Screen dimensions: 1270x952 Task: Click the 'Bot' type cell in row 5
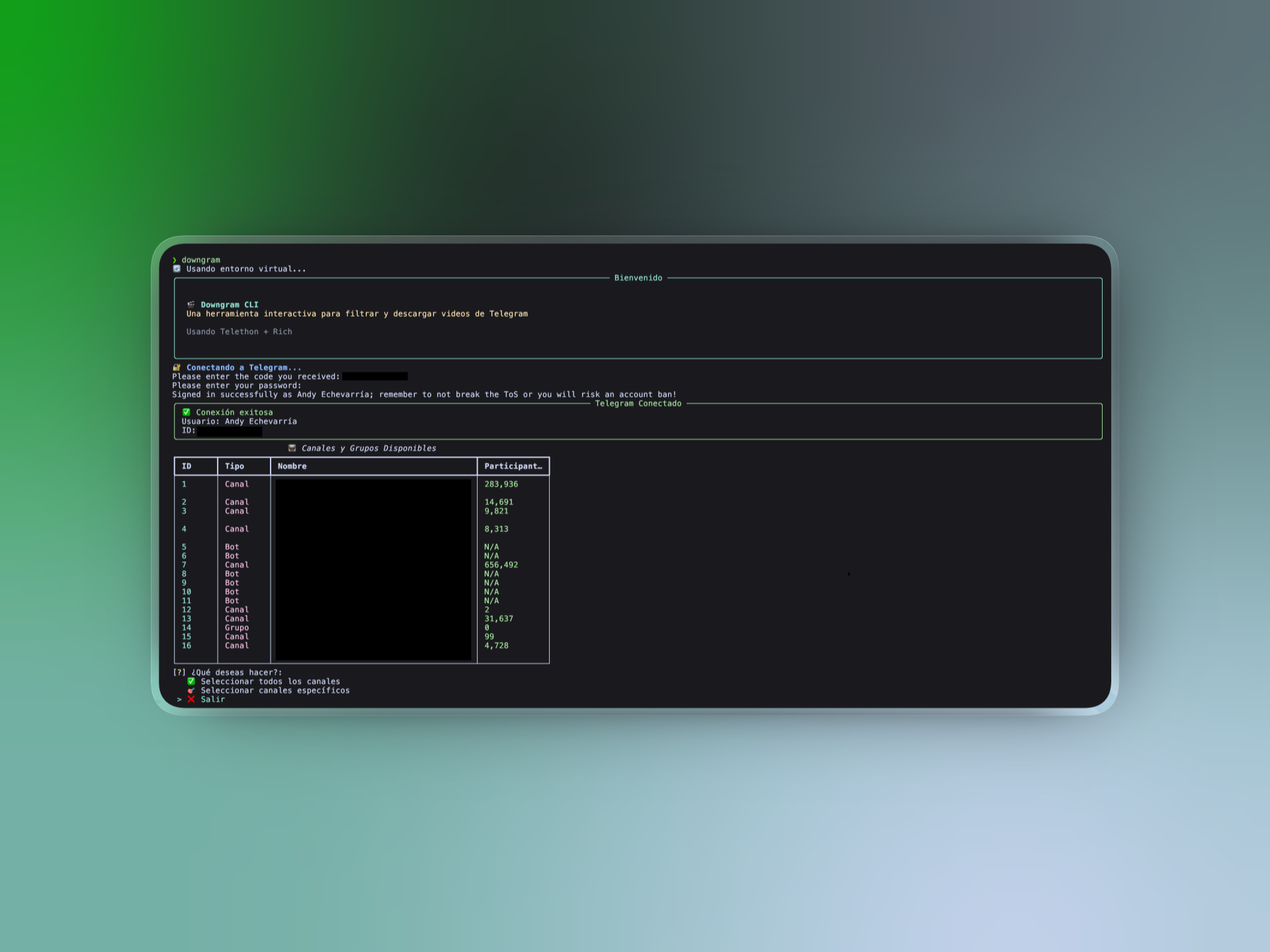232,547
